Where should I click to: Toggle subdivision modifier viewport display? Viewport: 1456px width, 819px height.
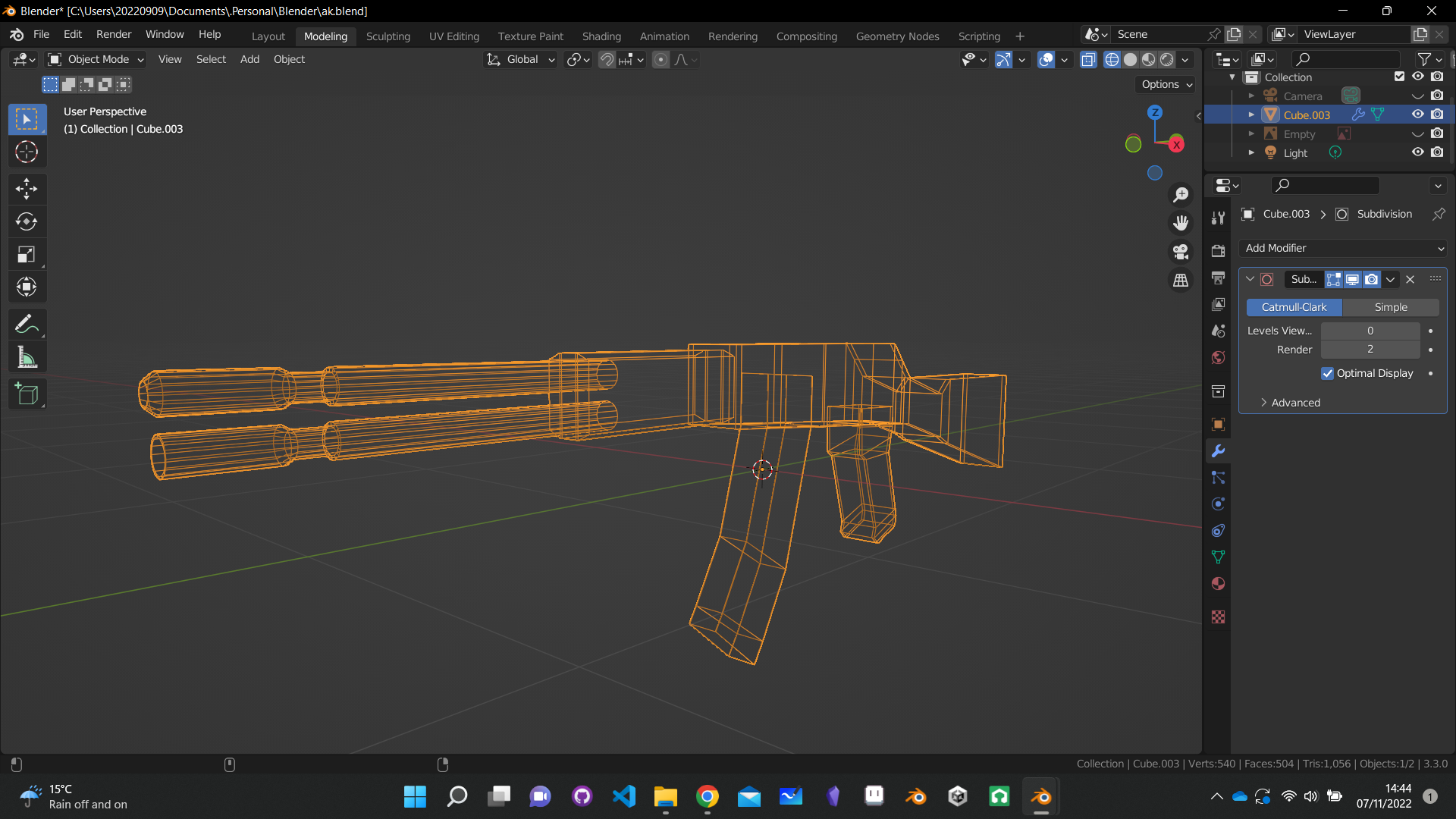pyautogui.click(x=1352, y=279)
